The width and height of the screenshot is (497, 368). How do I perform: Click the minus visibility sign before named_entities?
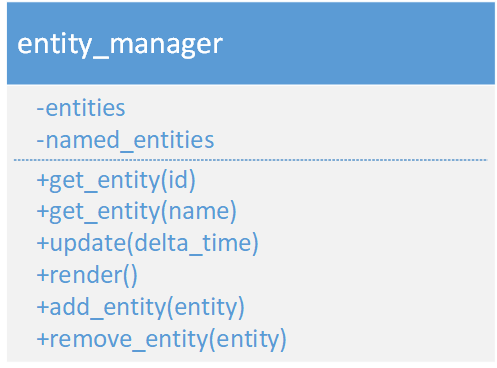[40, 141]
